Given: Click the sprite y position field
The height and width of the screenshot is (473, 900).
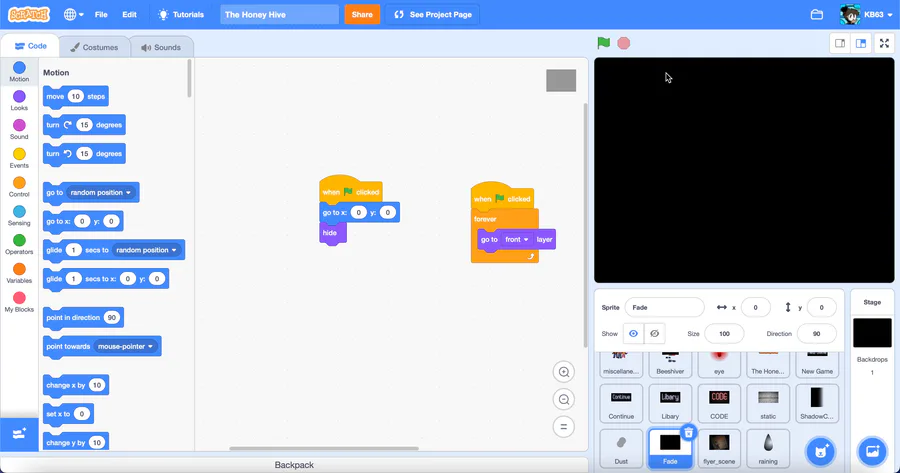Looking at the screenshot, I should pos(821,307).
